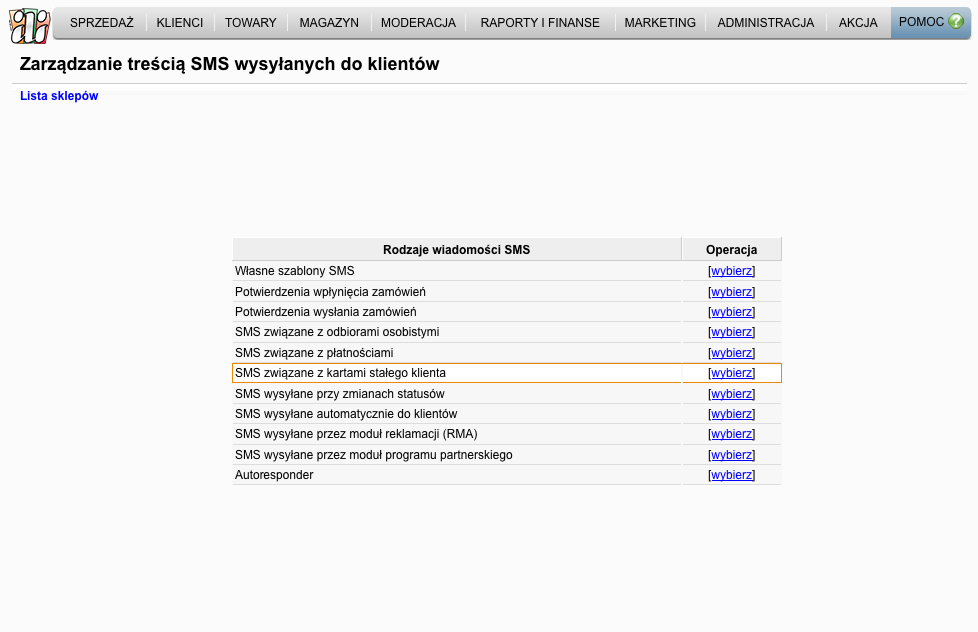Click the 'Rodzaje wiadomości SMS' column header
The image size is (978, 632).
457,250
